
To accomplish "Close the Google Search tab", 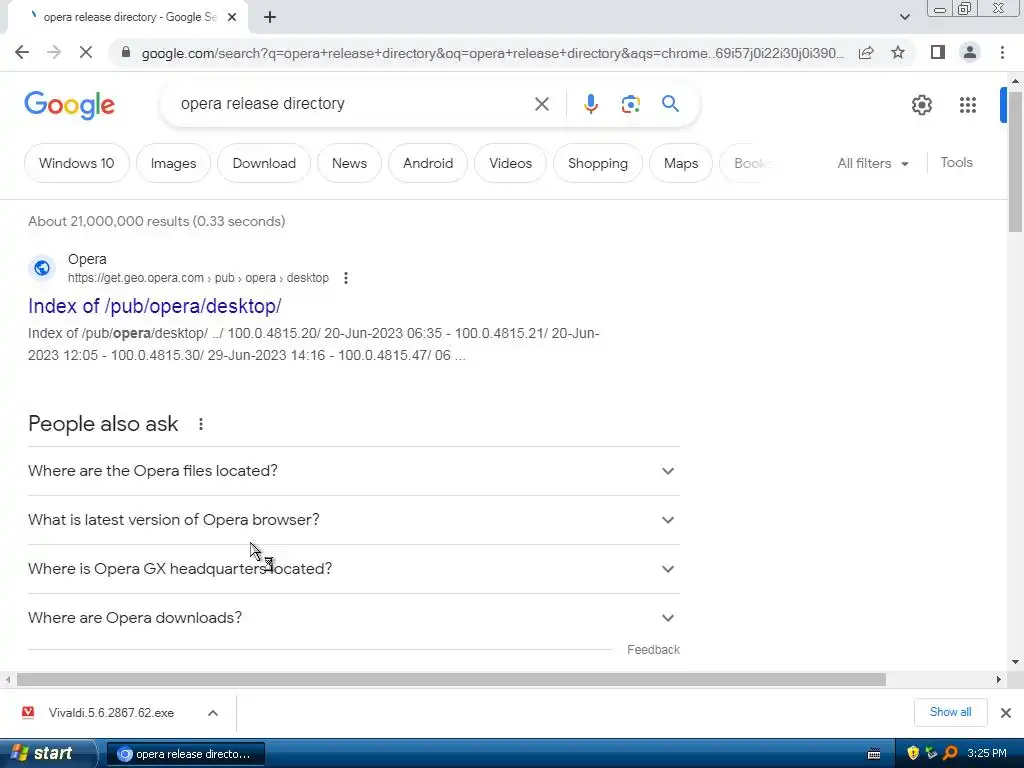I will pos(232,17).
